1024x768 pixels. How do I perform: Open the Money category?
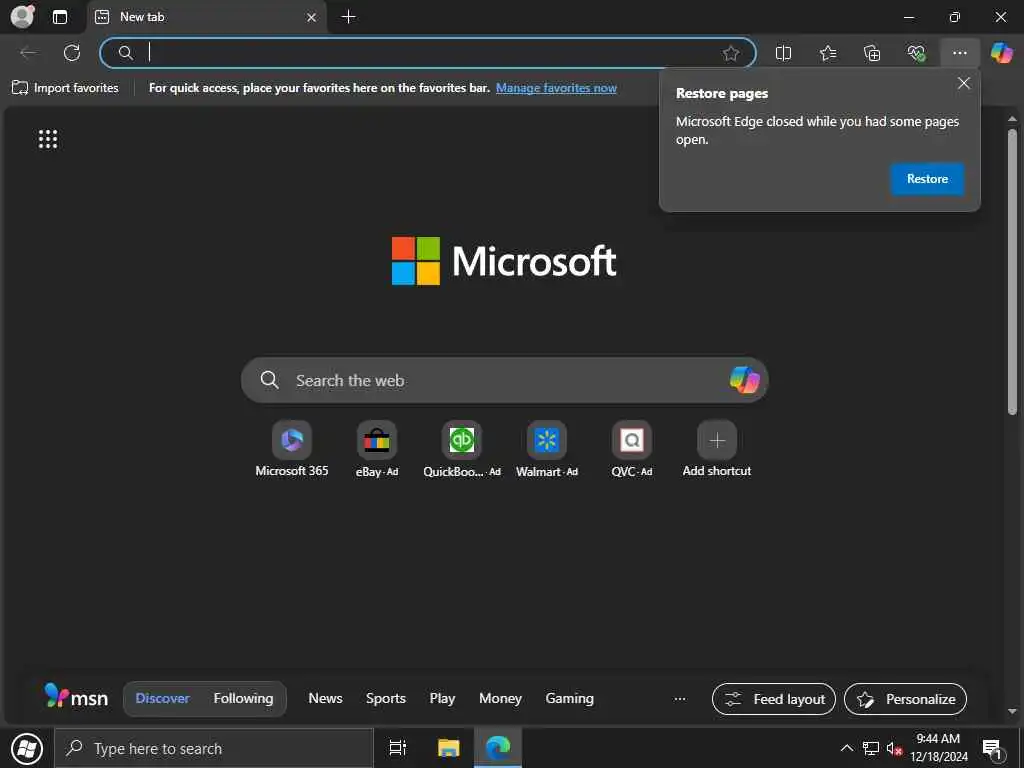(x=500, y=698)
